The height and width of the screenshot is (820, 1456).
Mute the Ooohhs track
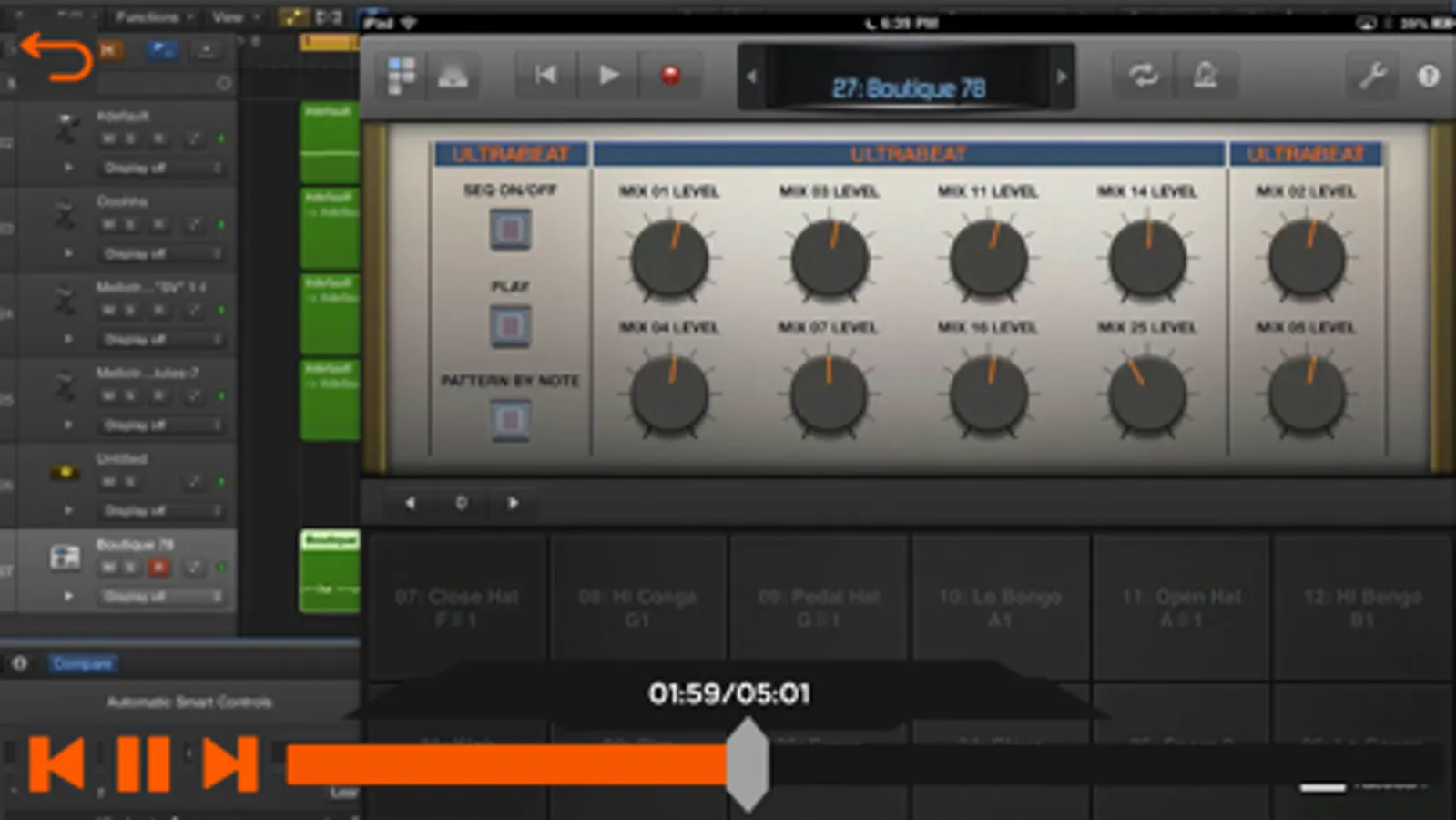pos(108,224)
